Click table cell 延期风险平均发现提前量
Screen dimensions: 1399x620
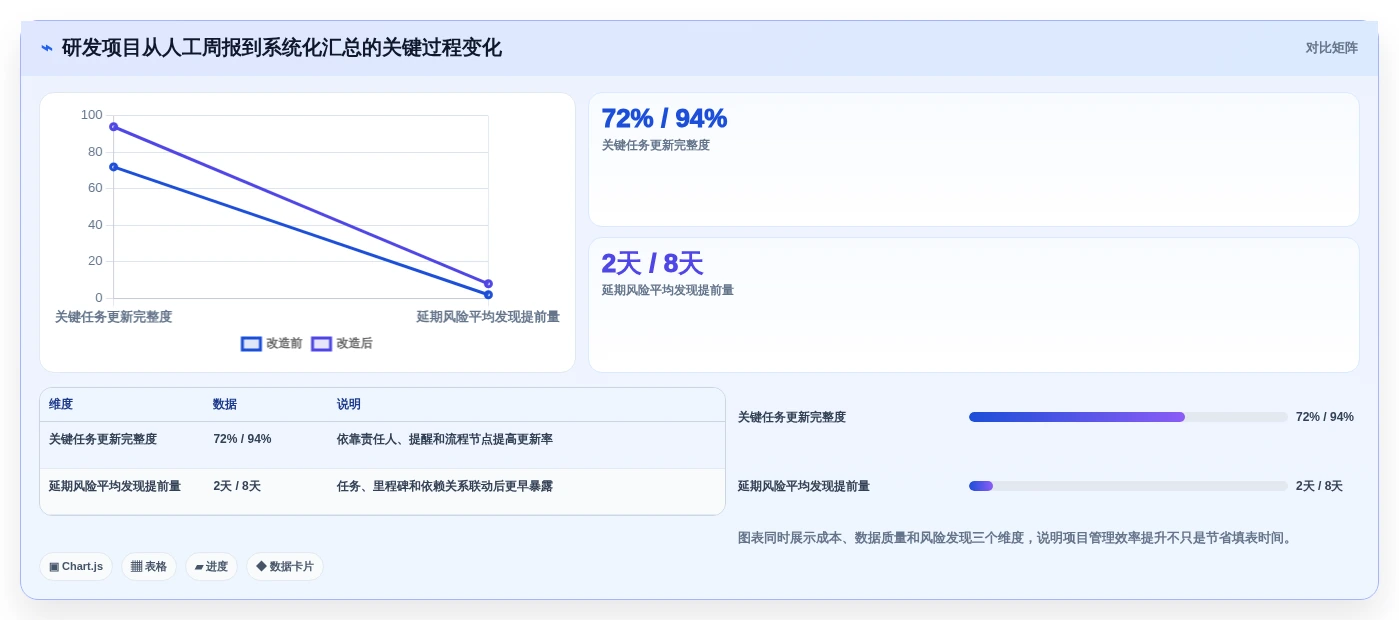pos(115,486)
